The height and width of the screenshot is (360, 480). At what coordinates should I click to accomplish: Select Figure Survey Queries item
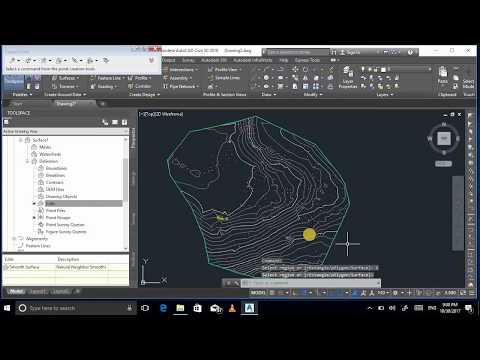point(66,232)
